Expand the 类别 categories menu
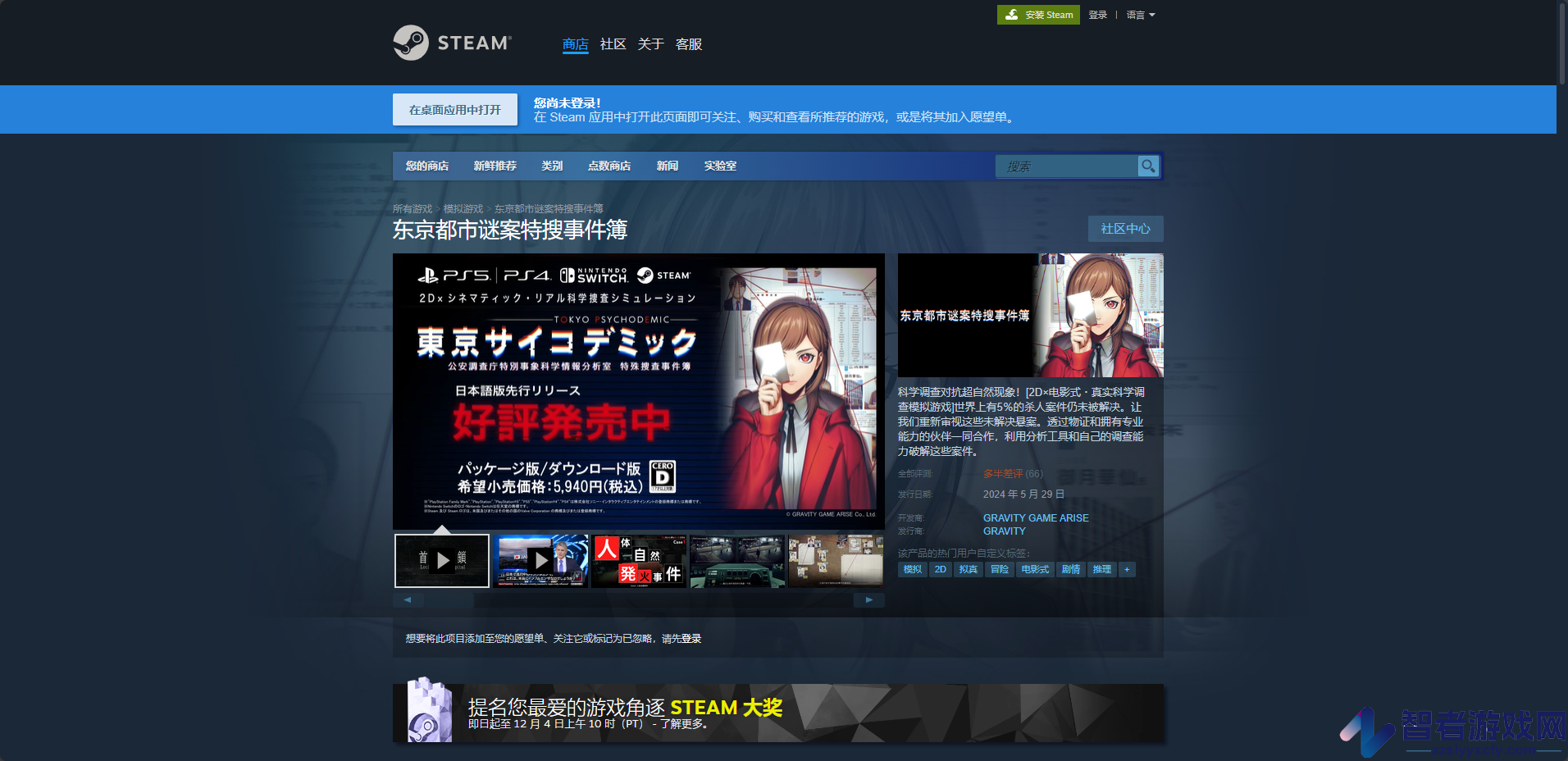The width and height of the screenshot is (1568, 761). point(552,166)
